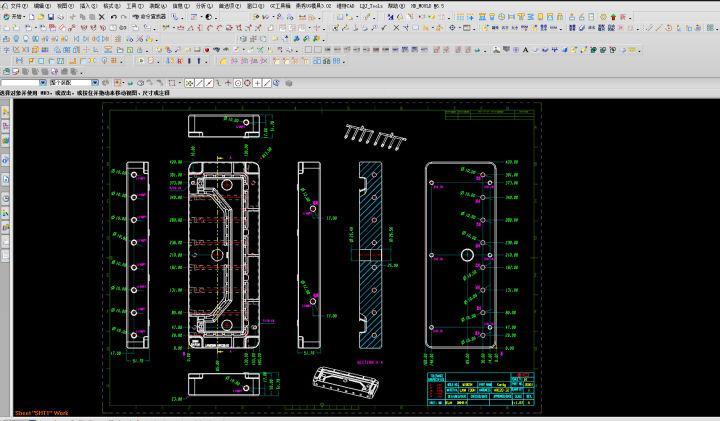
Task: Click the red R icon
Action: click(x=180, y=61)
